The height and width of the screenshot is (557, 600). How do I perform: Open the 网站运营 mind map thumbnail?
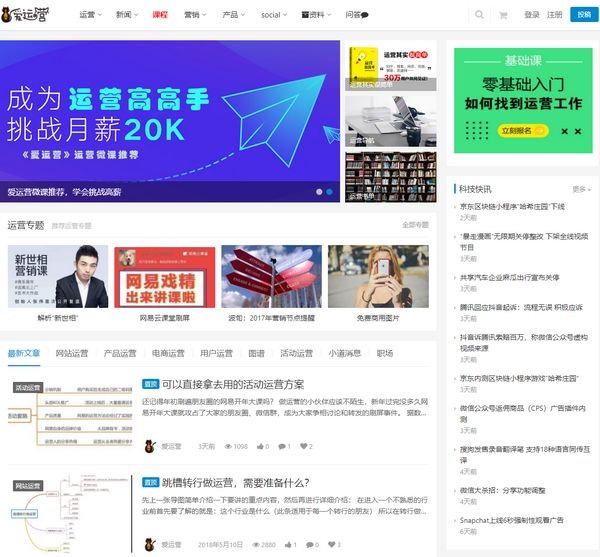click(x=70, y=514)
